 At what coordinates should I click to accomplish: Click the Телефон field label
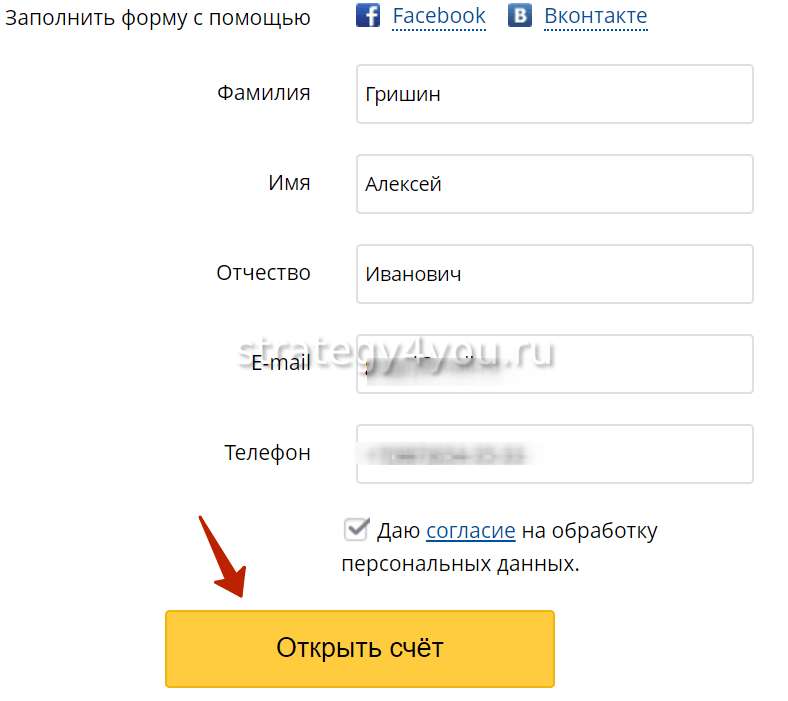coord(267,453)
